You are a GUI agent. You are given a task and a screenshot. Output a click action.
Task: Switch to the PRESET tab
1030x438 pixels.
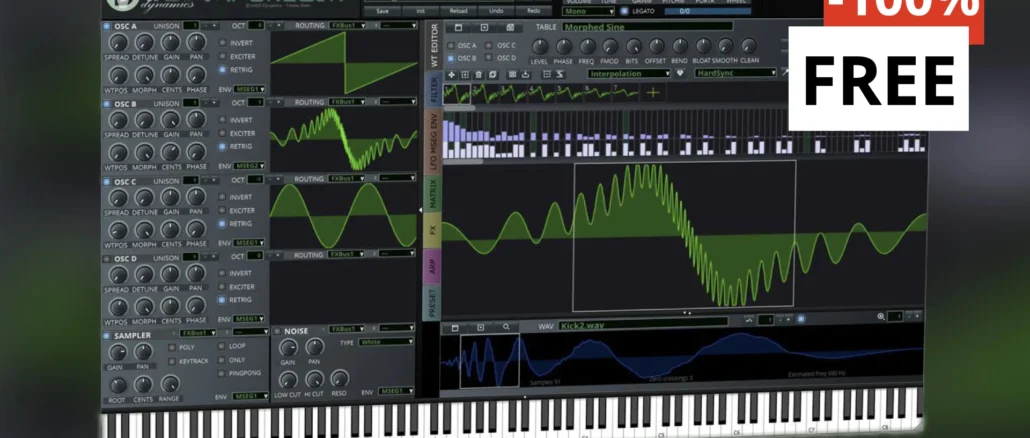click(x=432, y=304)
